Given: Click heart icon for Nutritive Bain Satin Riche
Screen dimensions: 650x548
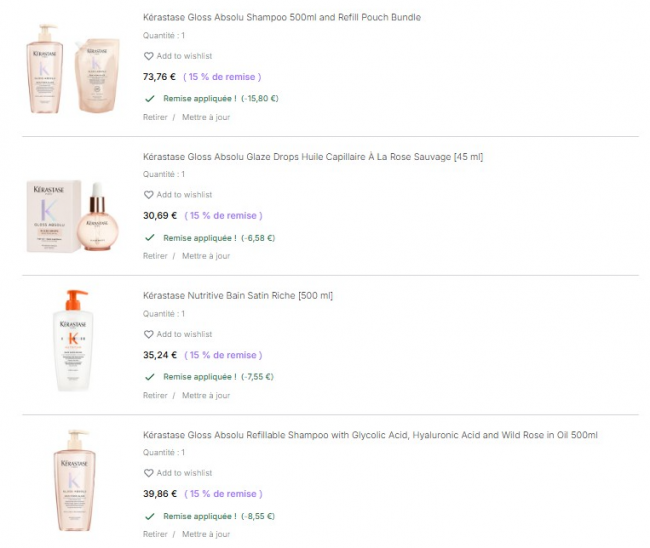Looking at the screenshot, I should pos(149,334).
